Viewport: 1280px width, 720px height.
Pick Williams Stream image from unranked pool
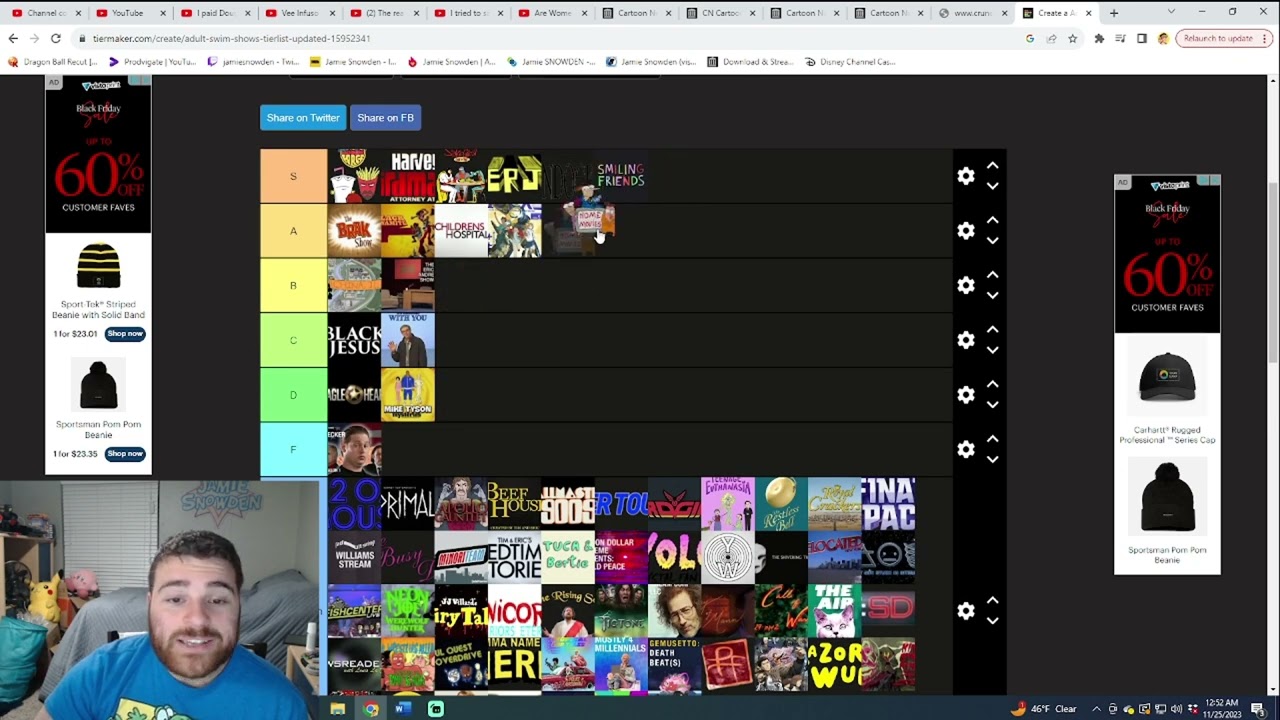coord(354,558)
